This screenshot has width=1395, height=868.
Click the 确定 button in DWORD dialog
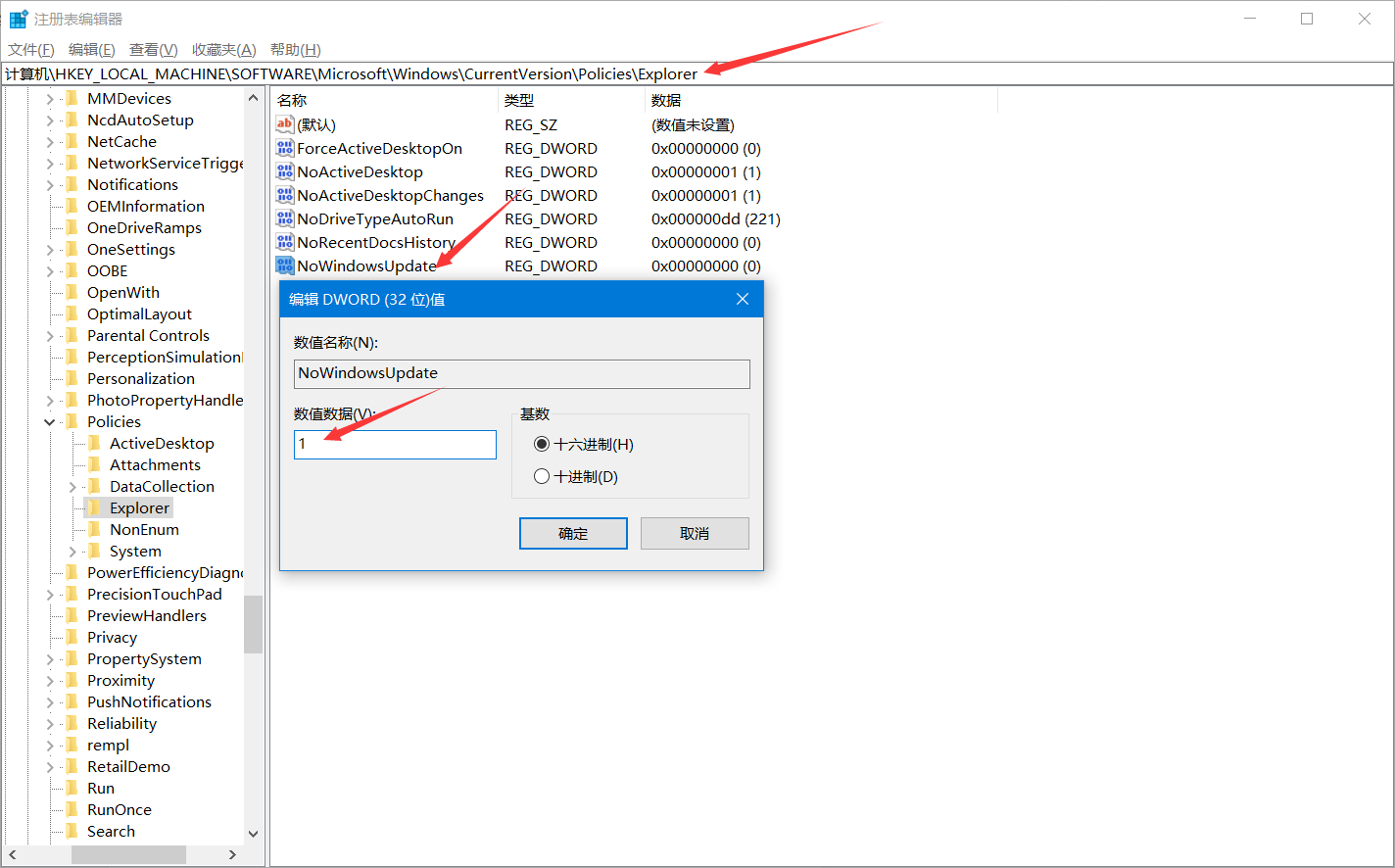pos(573,533)
